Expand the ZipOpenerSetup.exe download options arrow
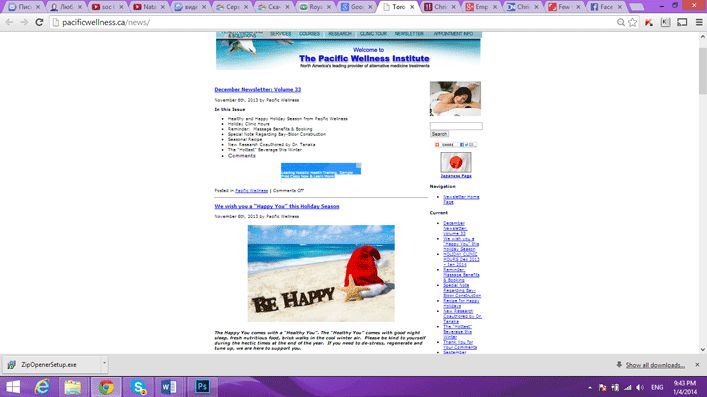 tap(104, 364)
